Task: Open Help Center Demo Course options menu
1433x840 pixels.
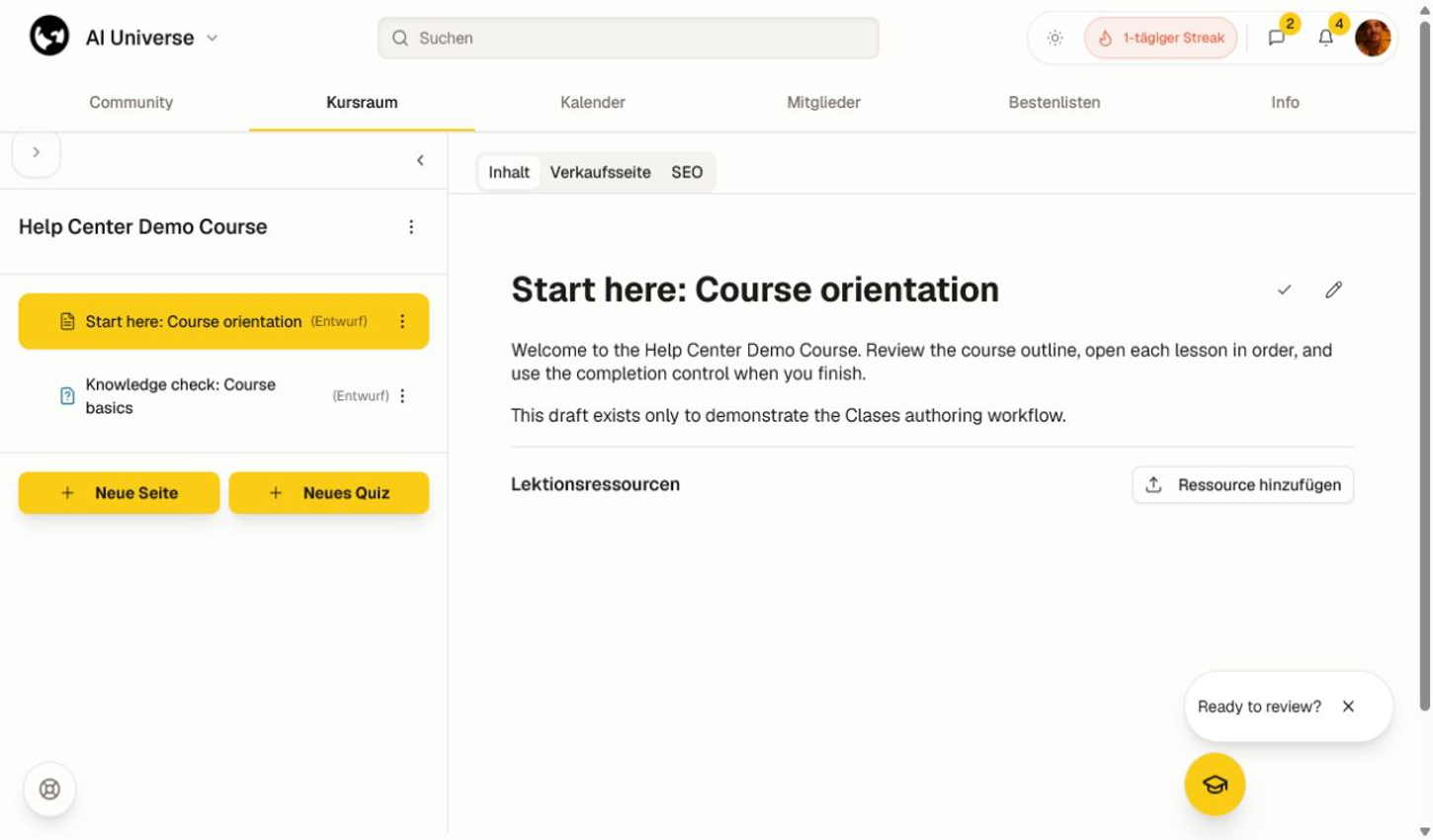Action: [x=411, y=227]
